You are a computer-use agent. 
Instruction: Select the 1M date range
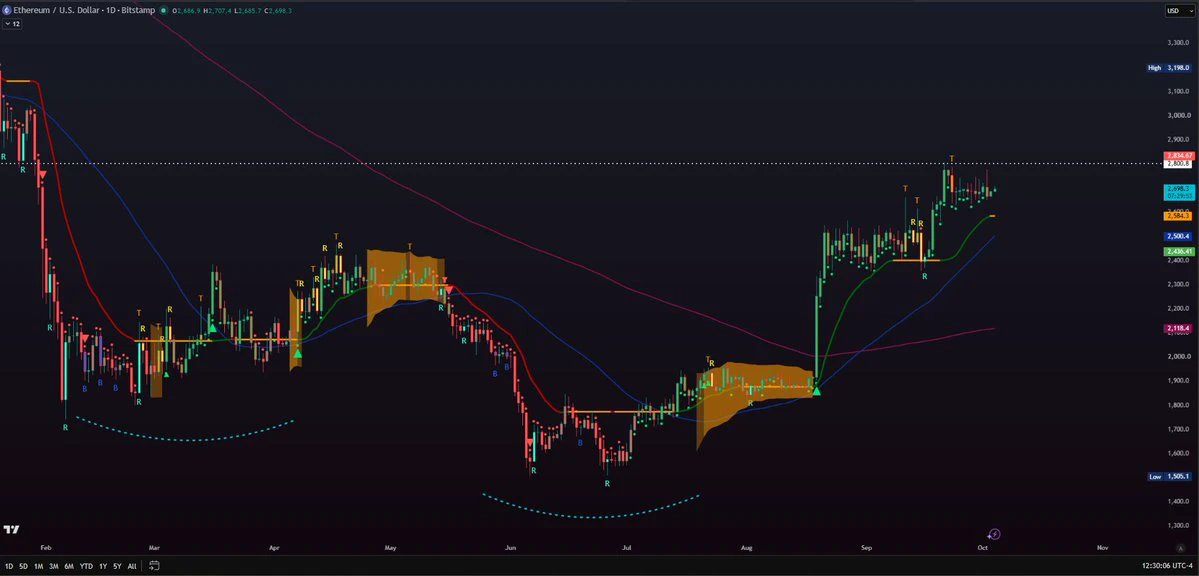click(38, 567)
